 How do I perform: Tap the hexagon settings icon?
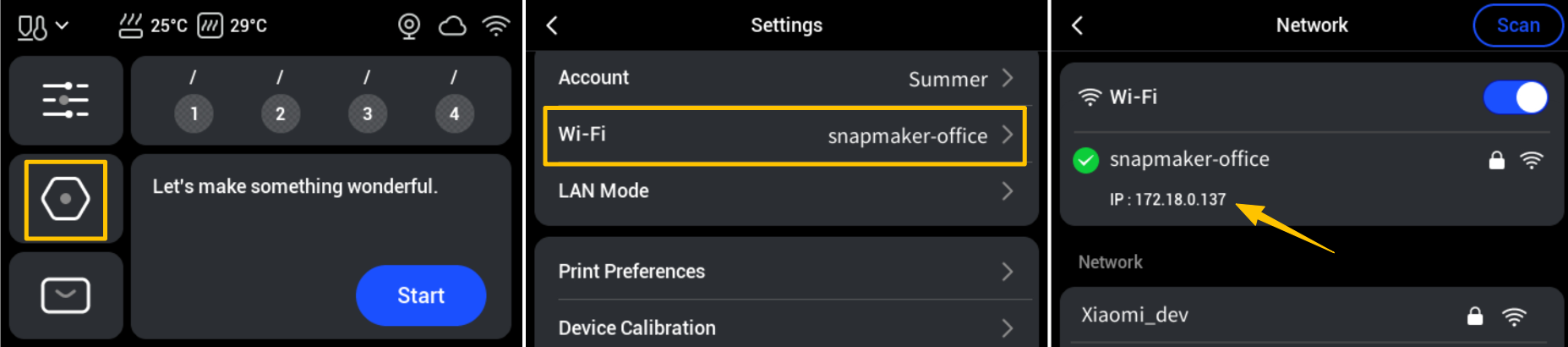[x=66, y=200]
